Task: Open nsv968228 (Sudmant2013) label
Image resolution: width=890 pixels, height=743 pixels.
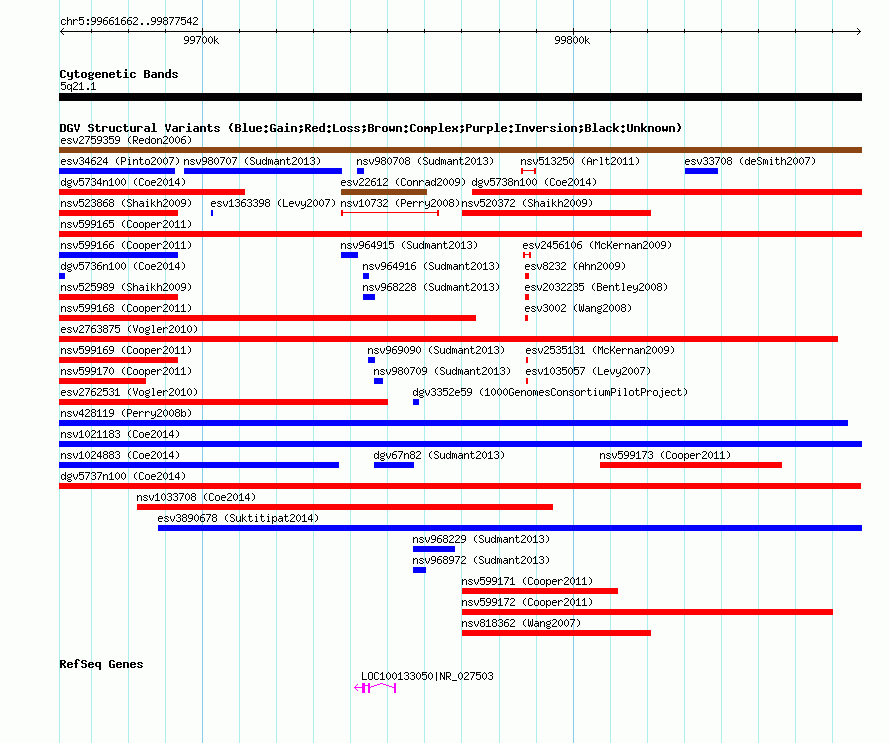Action: (431, 287)
